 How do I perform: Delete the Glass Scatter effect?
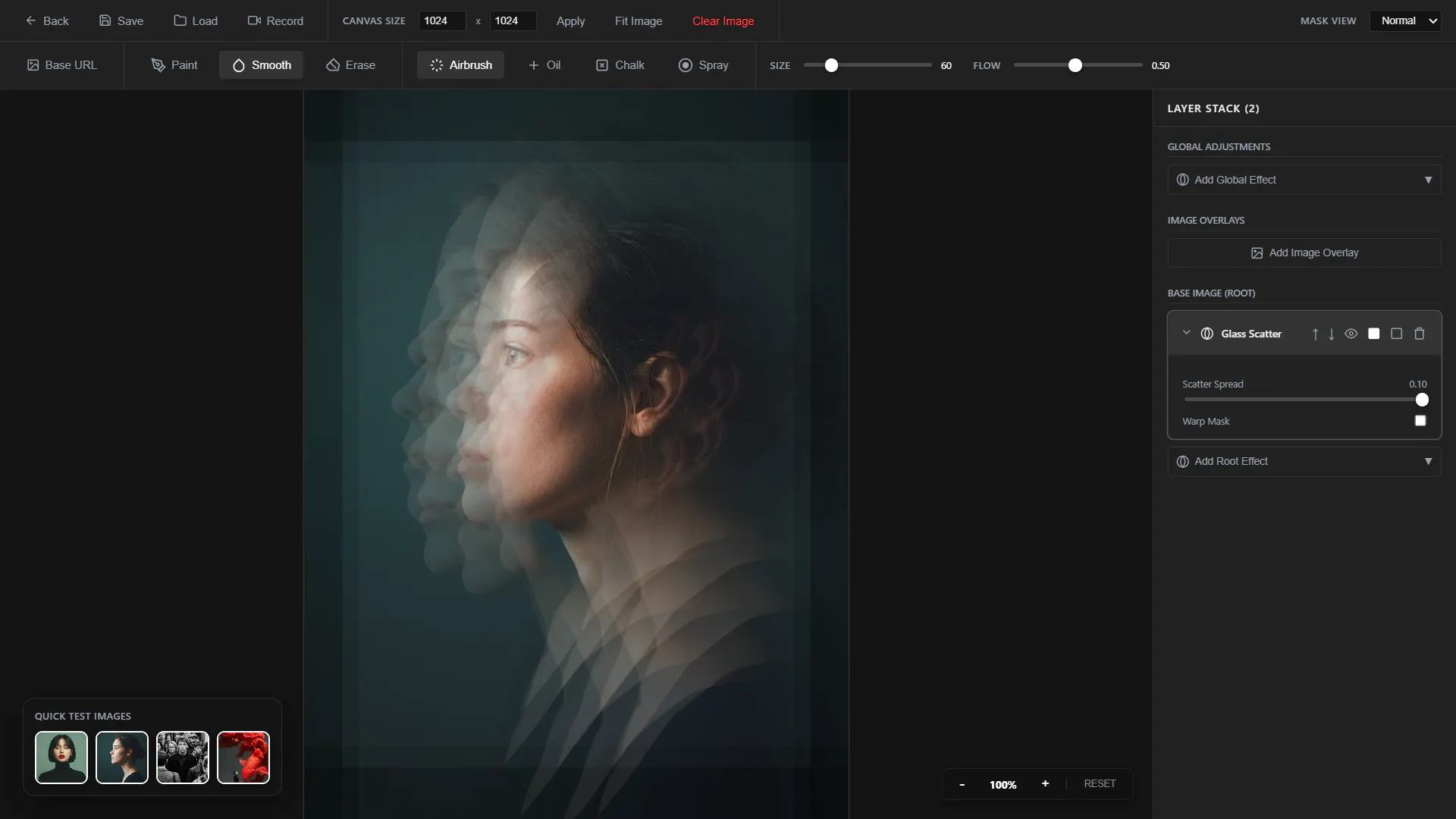(1419, 334)
